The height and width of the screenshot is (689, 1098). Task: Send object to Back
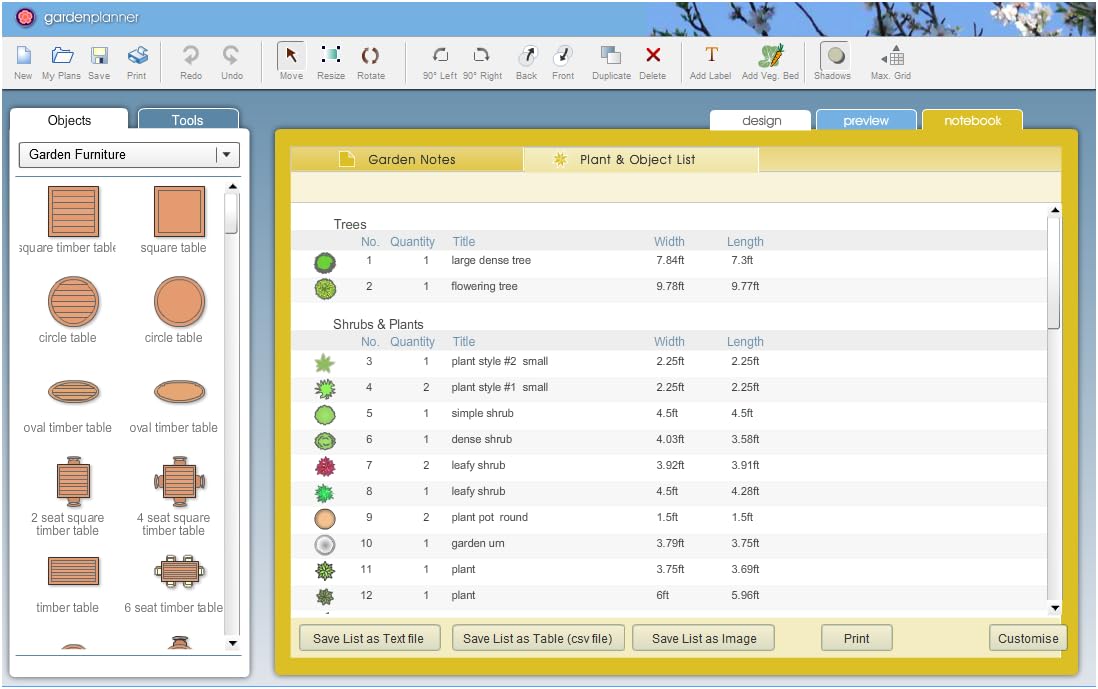[526, 56]
